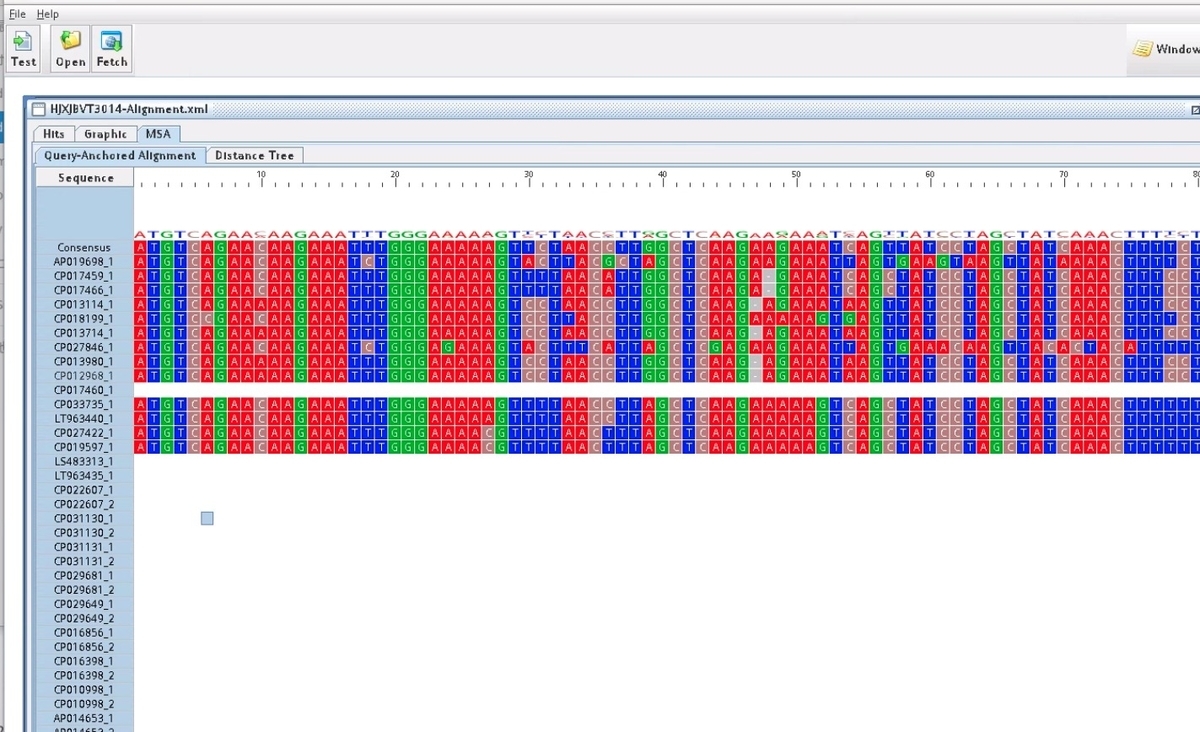The width and height of the screenshot is (1200, 732).
Task: Select sequence CP013980_1
Action: [84, 361]
